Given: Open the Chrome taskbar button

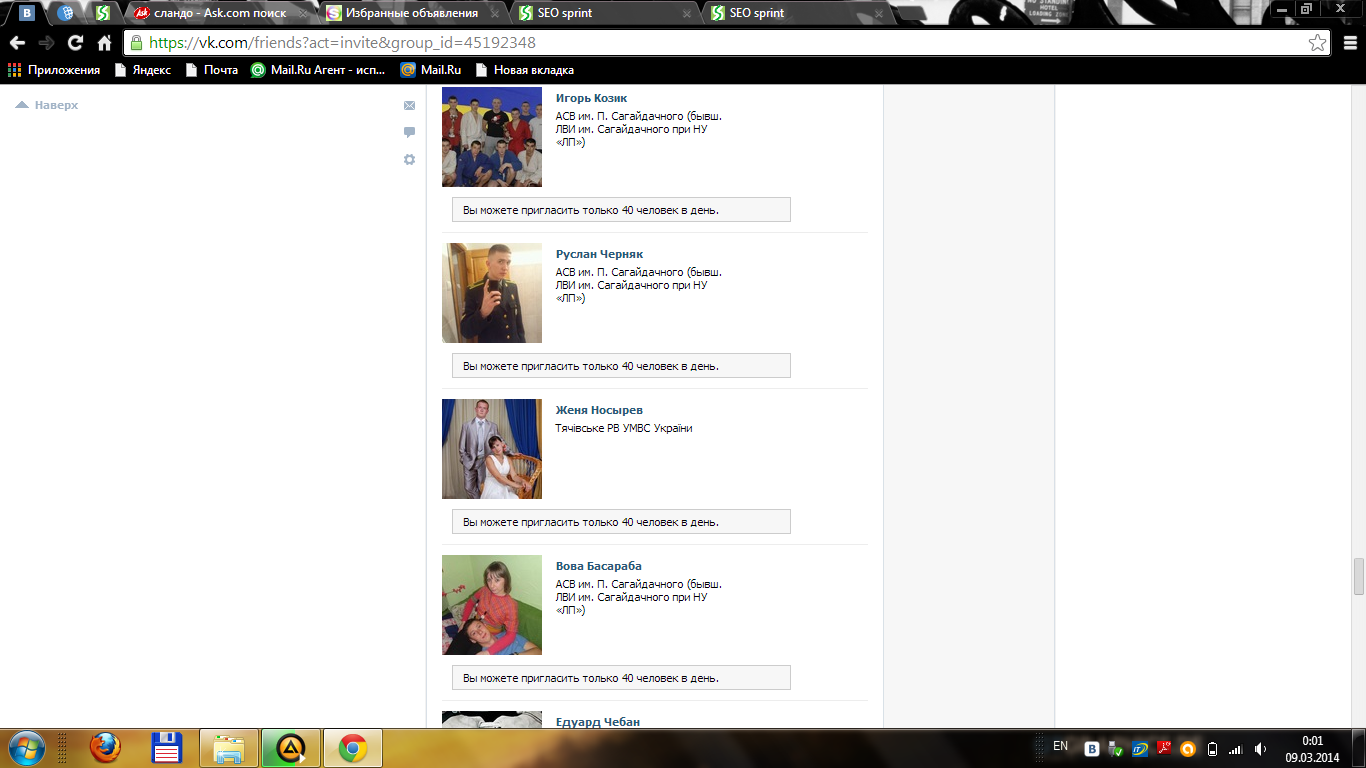Looking at the screenshot, I should [x=353, y=748].
